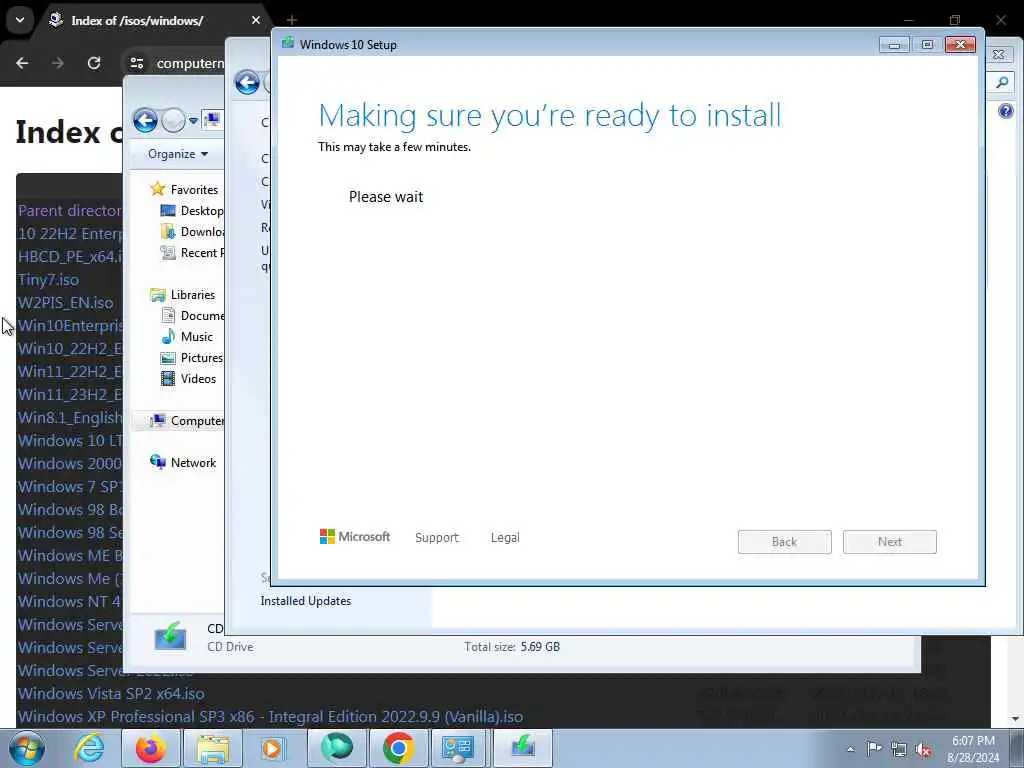Click the Next button in Setup

click(x=889, y=542)
